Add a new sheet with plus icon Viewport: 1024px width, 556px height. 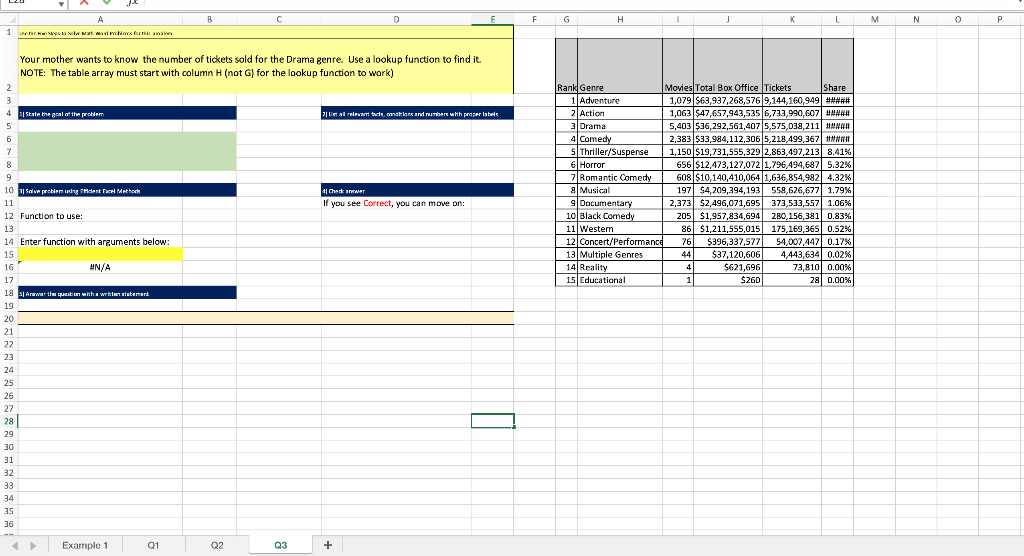click(x=328, y=545)
